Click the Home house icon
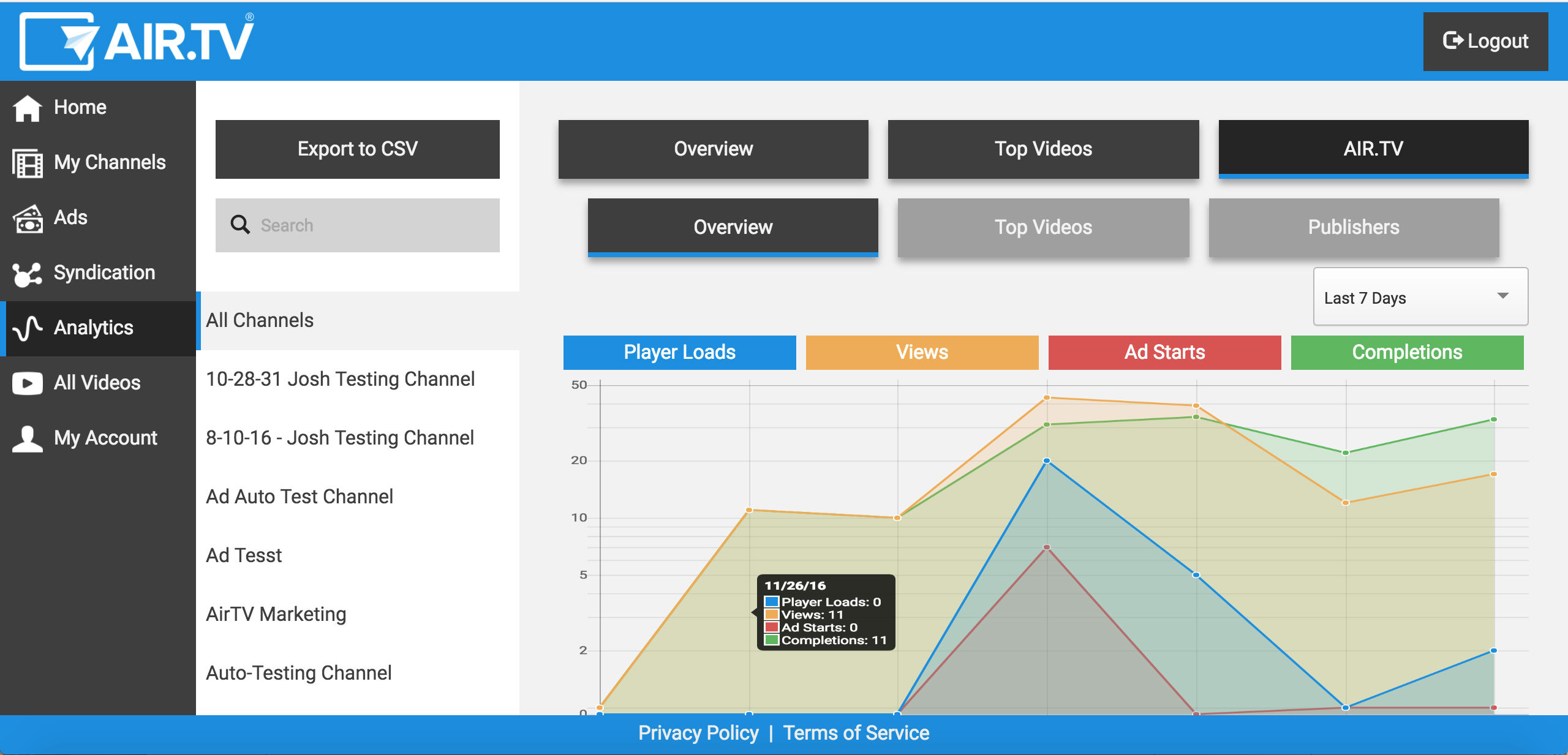This screenshot has width=1568, height=755. click(x=27, y=108)
